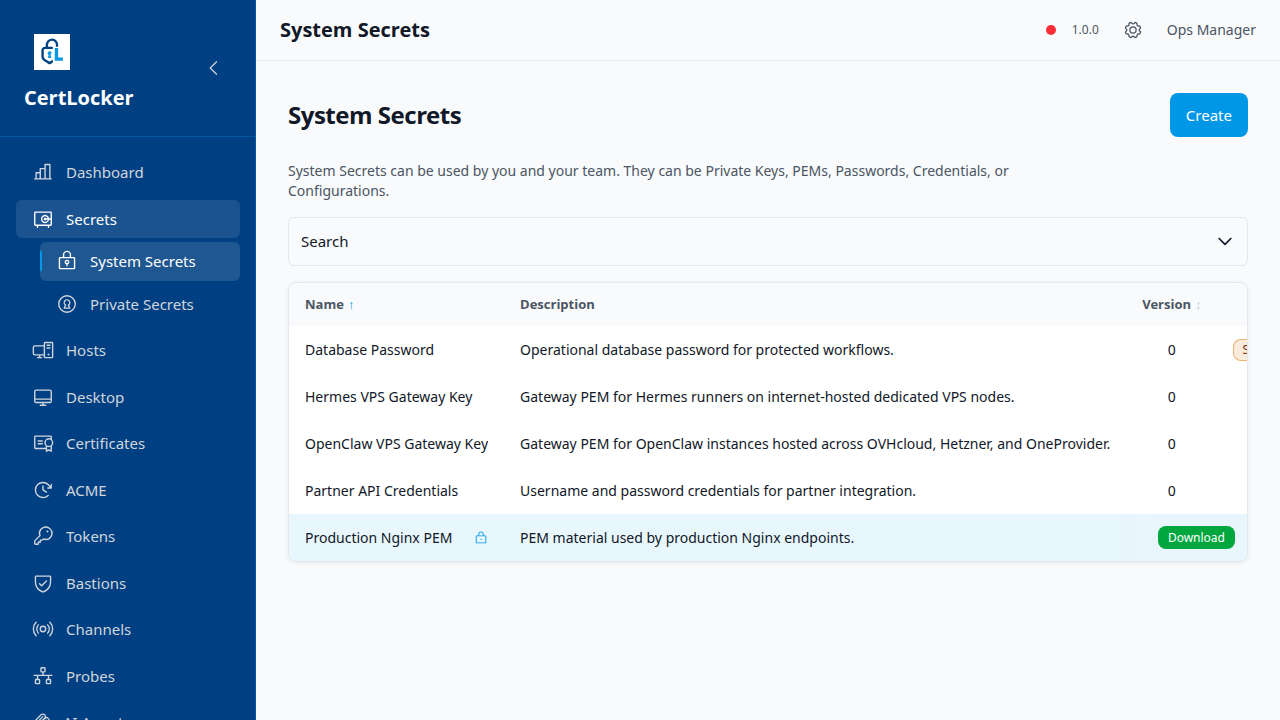
Task: Select Secrets in the sidebar
Action: [128, 219]
